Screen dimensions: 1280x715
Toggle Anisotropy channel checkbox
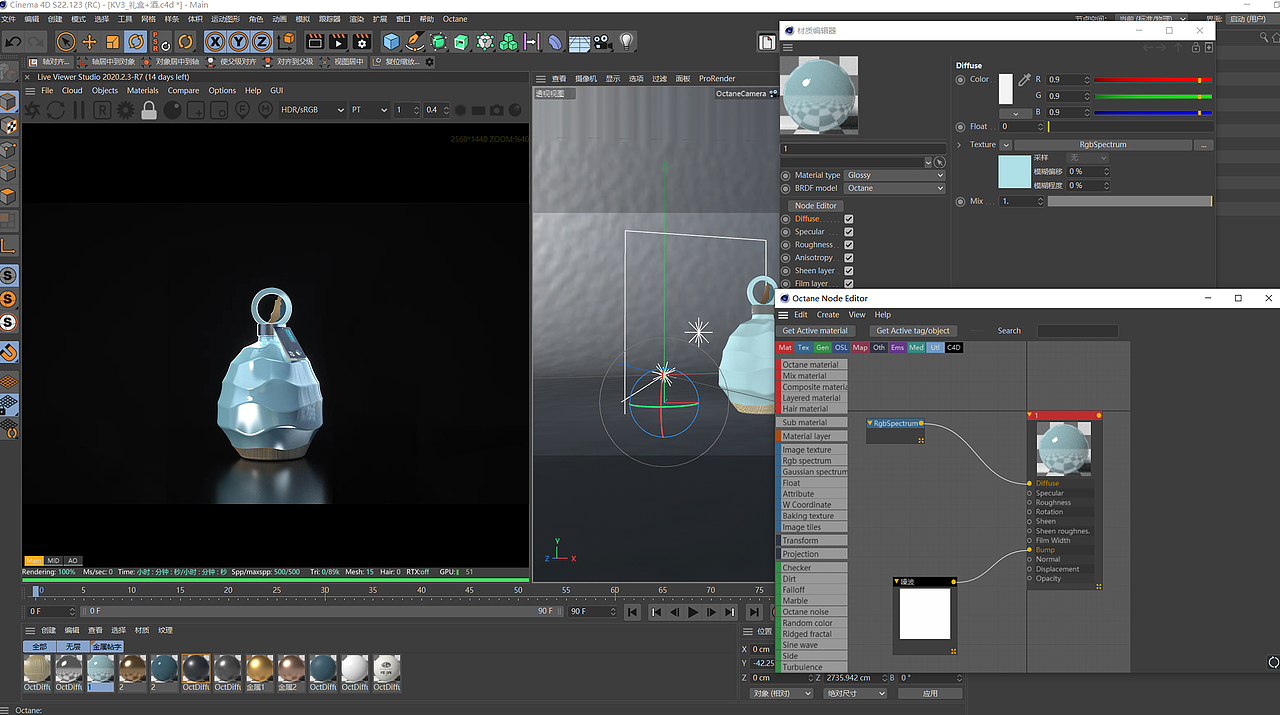click(849, 258)
